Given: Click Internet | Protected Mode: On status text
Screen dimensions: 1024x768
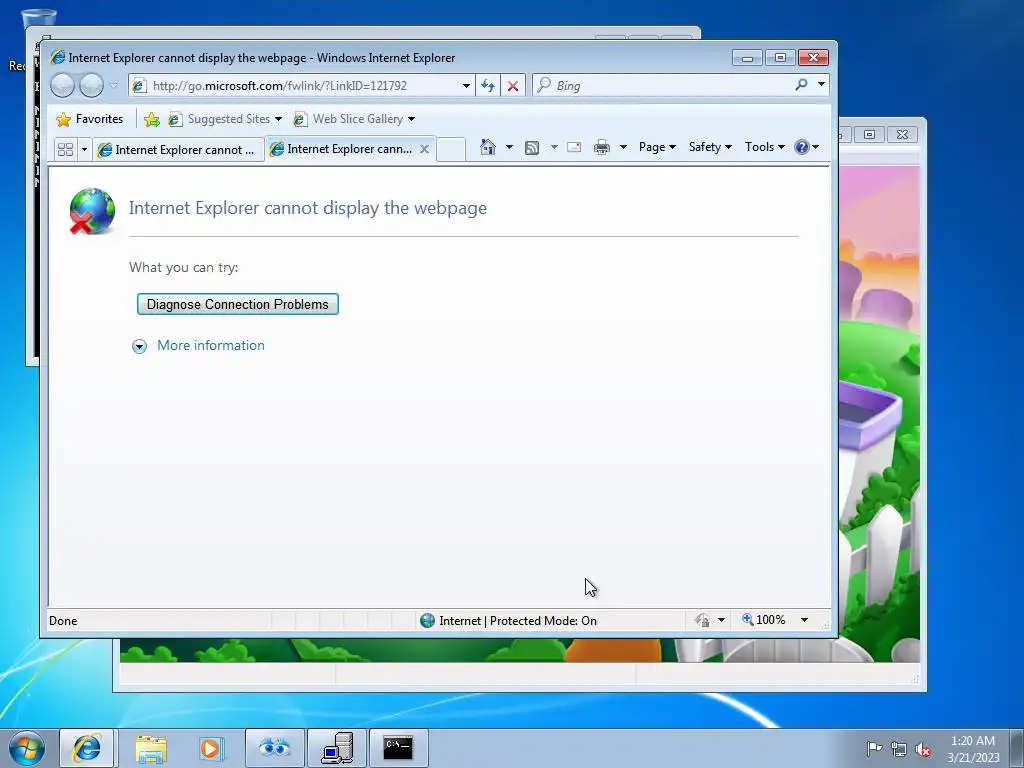Looking at the screenshot, I should 518,621.
